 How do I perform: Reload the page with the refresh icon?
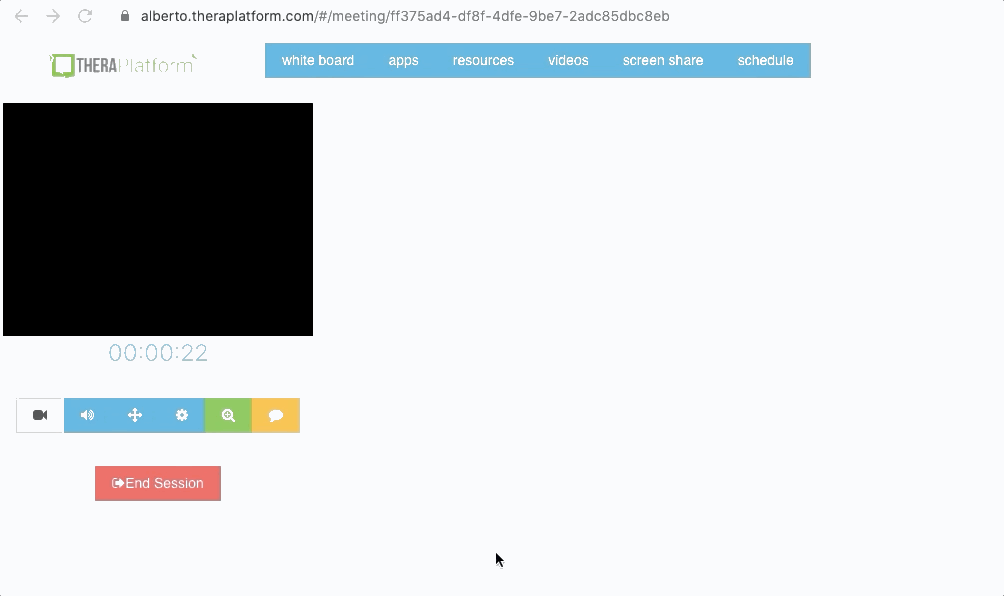pyautogui.click(x=85, y=16)
